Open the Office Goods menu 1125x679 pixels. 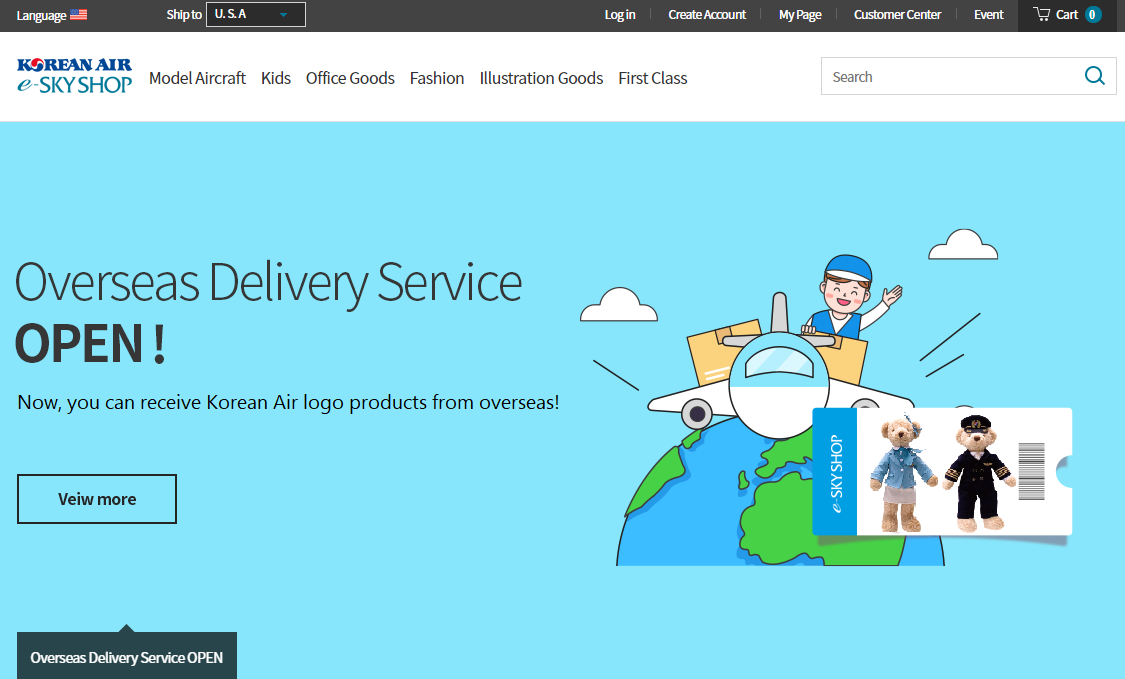click(x=350, y=78)
